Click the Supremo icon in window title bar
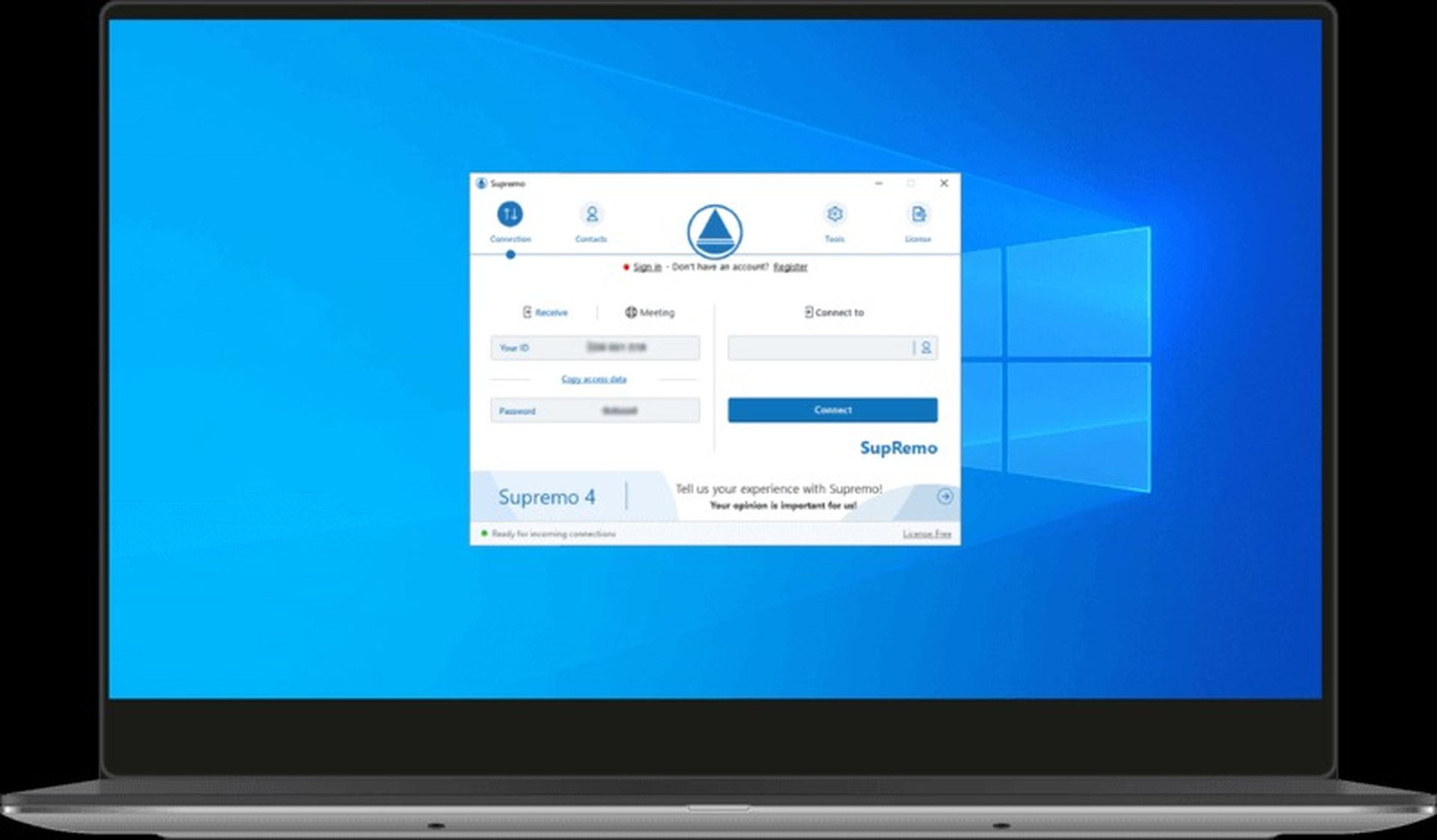Screen dimensions: 1437x840 483,183
